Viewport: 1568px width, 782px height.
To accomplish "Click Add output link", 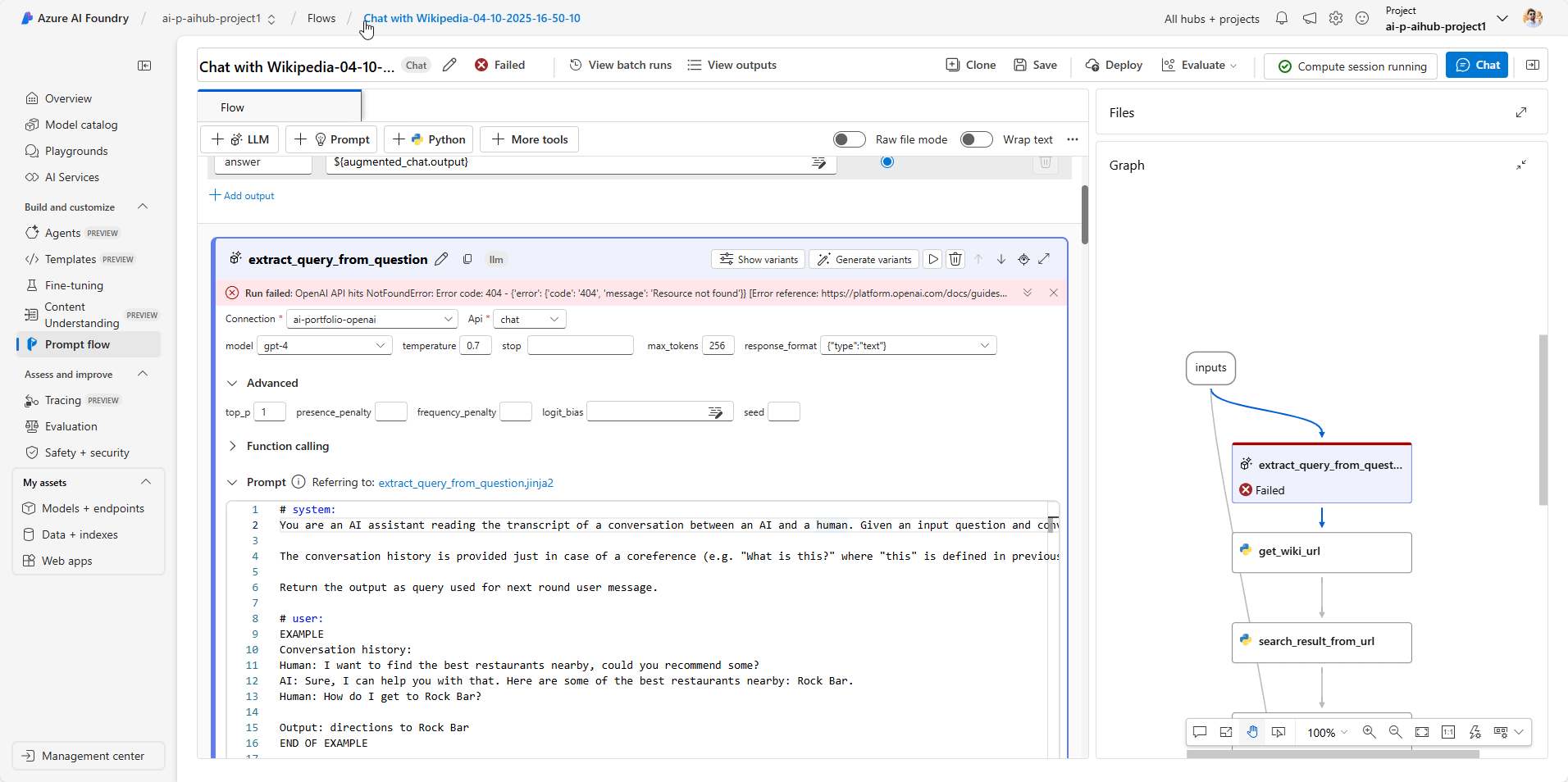I will coord(242,195).
